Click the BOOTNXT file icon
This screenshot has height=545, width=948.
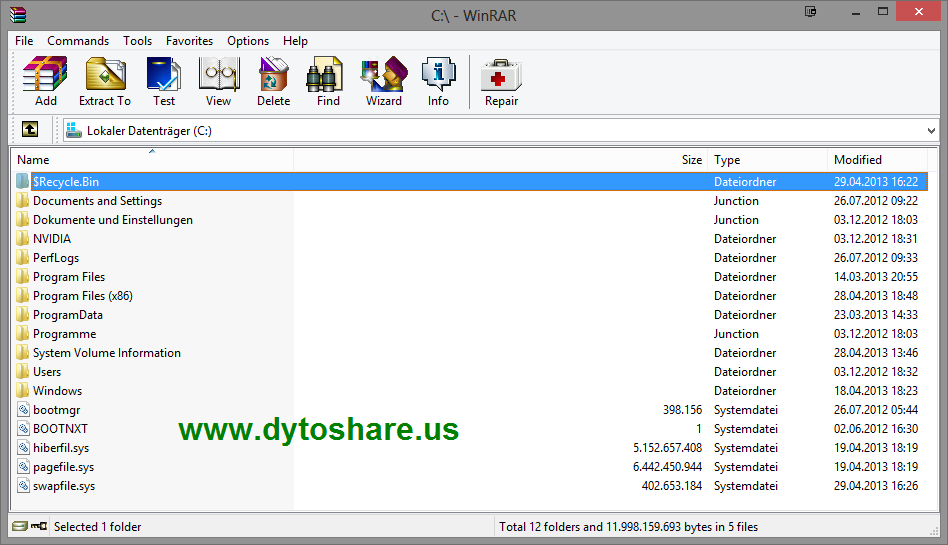tap(23, 428)
